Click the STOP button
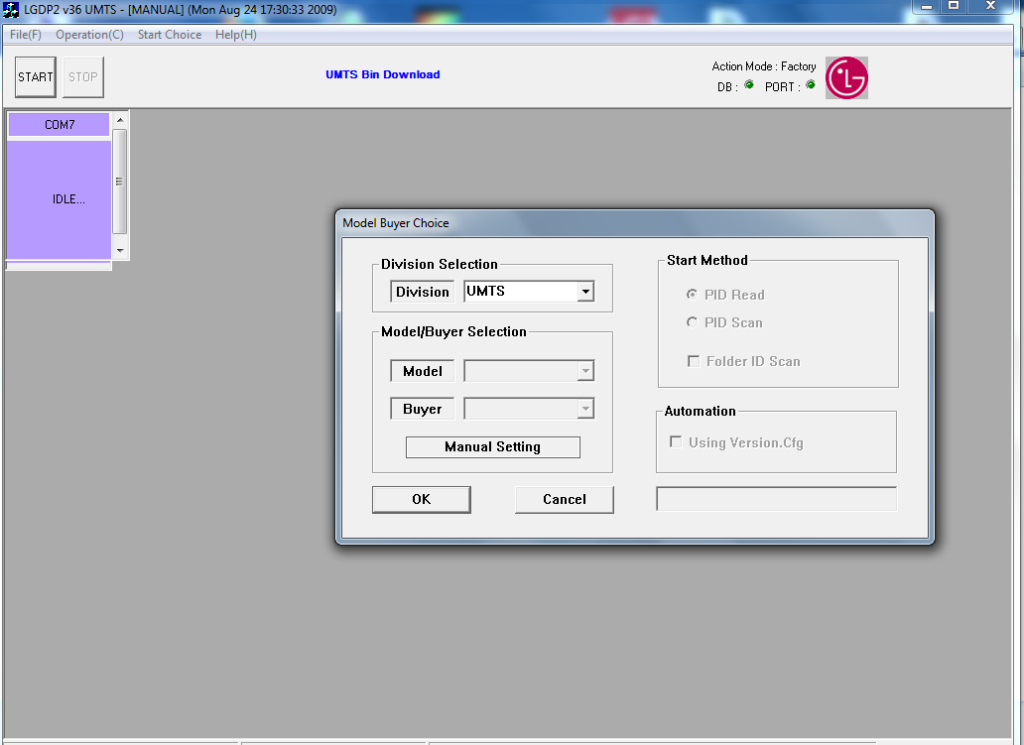Viewport: 1024px width, 745px height. point(83,77)
